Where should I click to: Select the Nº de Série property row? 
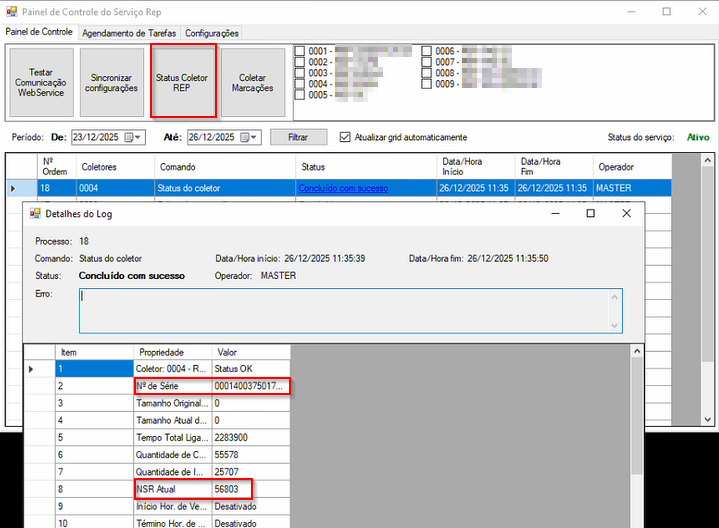(x=173, y=386)
